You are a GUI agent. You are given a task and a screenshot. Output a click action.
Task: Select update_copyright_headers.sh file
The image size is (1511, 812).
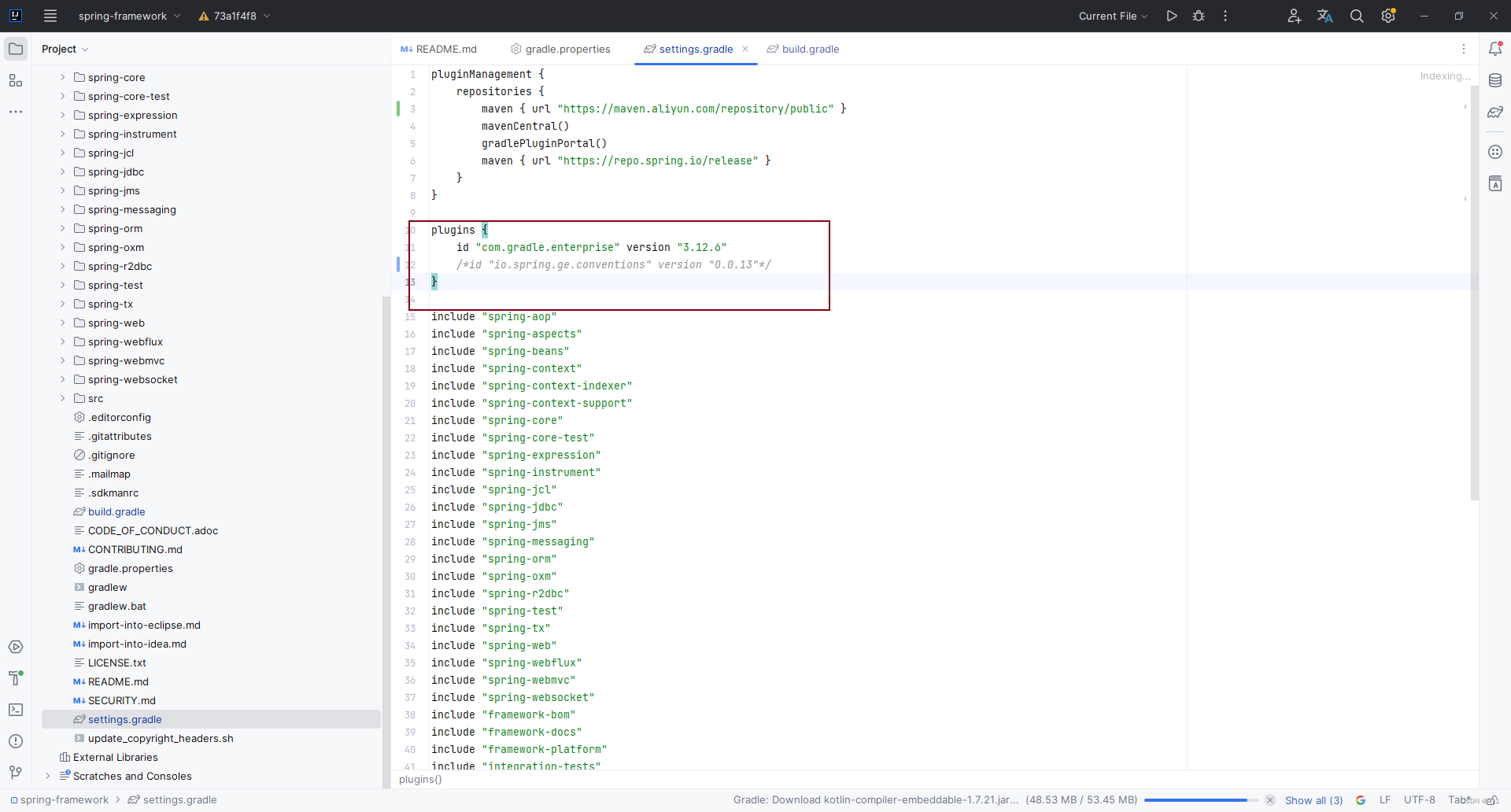(x=161, y=738)
